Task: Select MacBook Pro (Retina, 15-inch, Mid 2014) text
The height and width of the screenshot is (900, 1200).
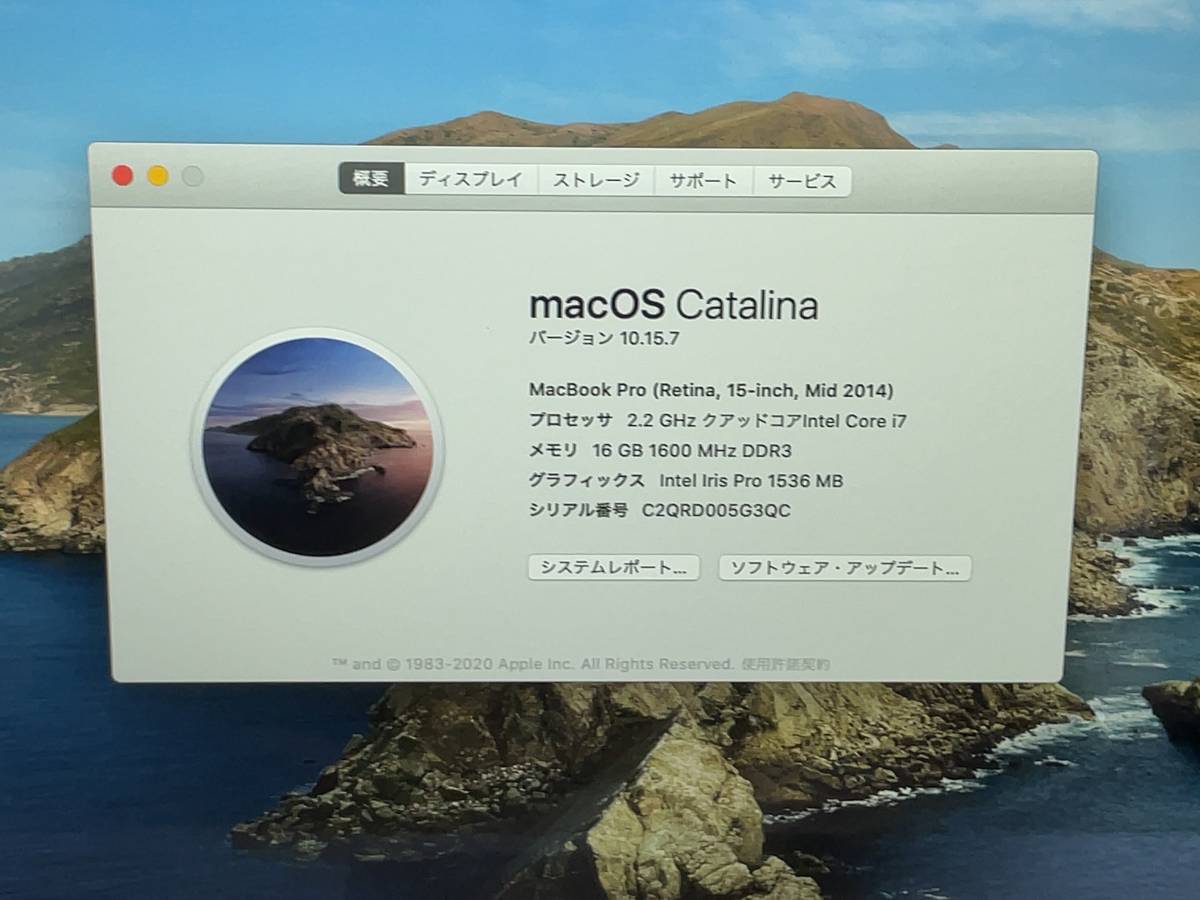Action: coord(711,390)
